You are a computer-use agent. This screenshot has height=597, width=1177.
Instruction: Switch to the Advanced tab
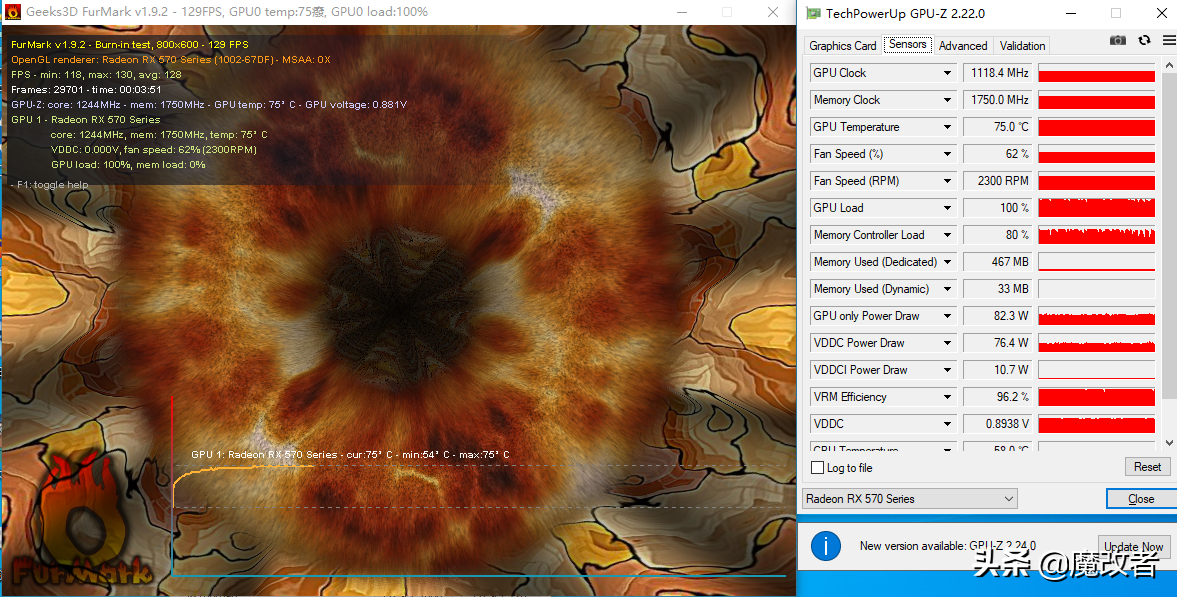point(963,46)
